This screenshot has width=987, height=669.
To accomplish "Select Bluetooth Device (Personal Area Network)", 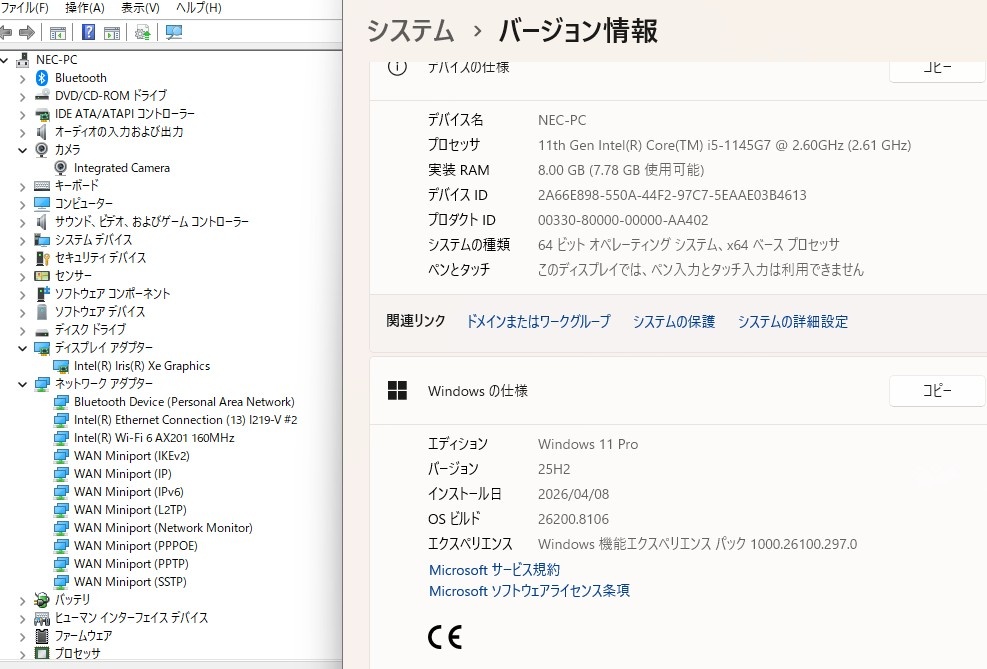I will [x=184, y=402].
